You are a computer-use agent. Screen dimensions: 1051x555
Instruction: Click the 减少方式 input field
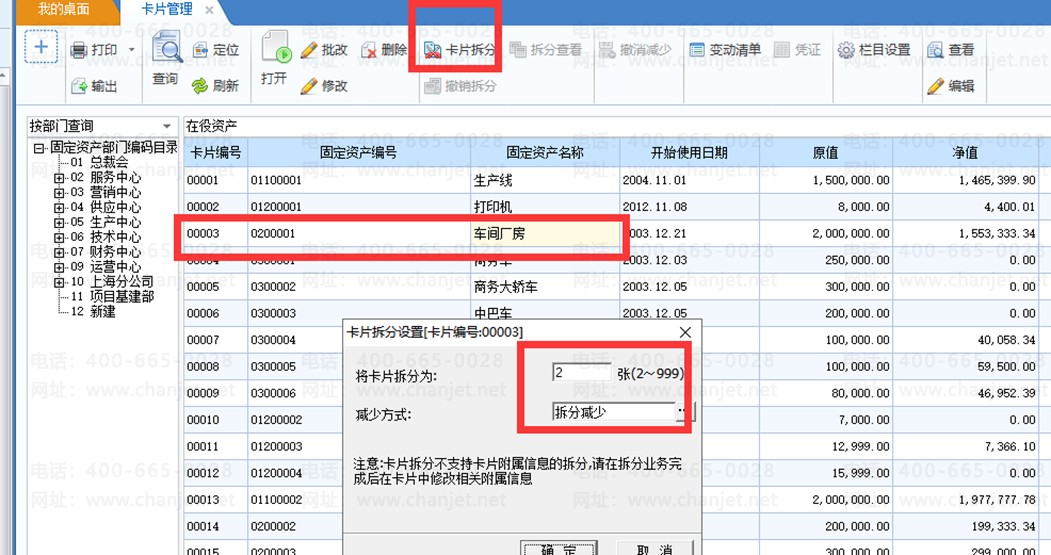(613, 412)
